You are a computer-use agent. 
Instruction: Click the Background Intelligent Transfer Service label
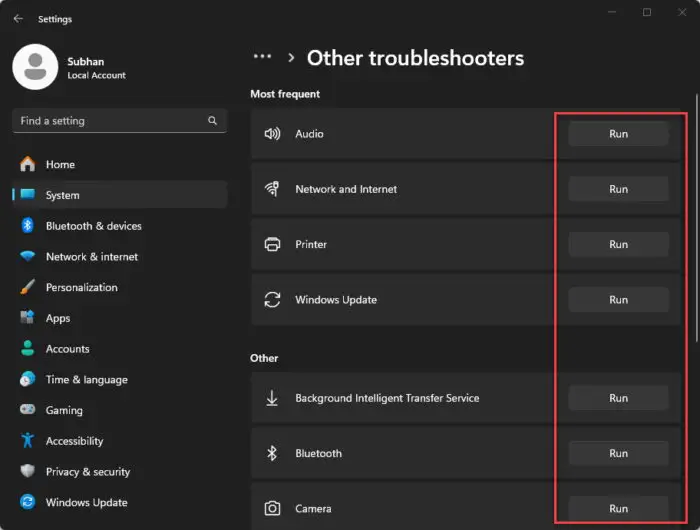tap(387, 398)
